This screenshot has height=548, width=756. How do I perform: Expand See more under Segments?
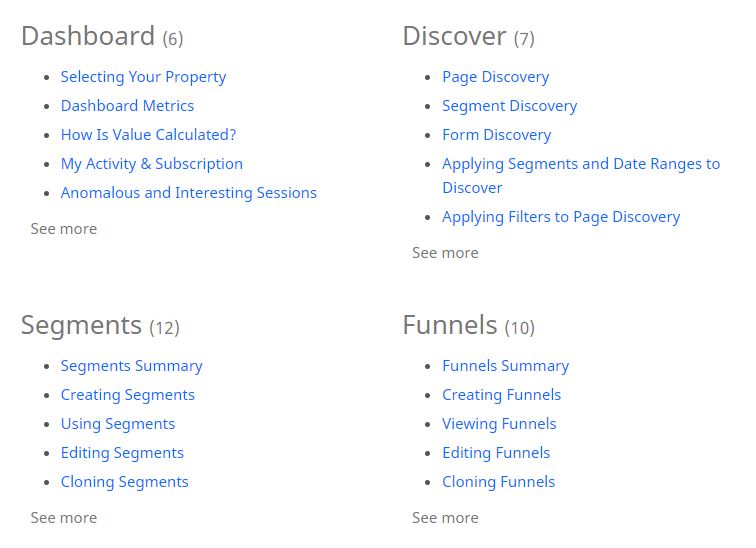(63, 518)
